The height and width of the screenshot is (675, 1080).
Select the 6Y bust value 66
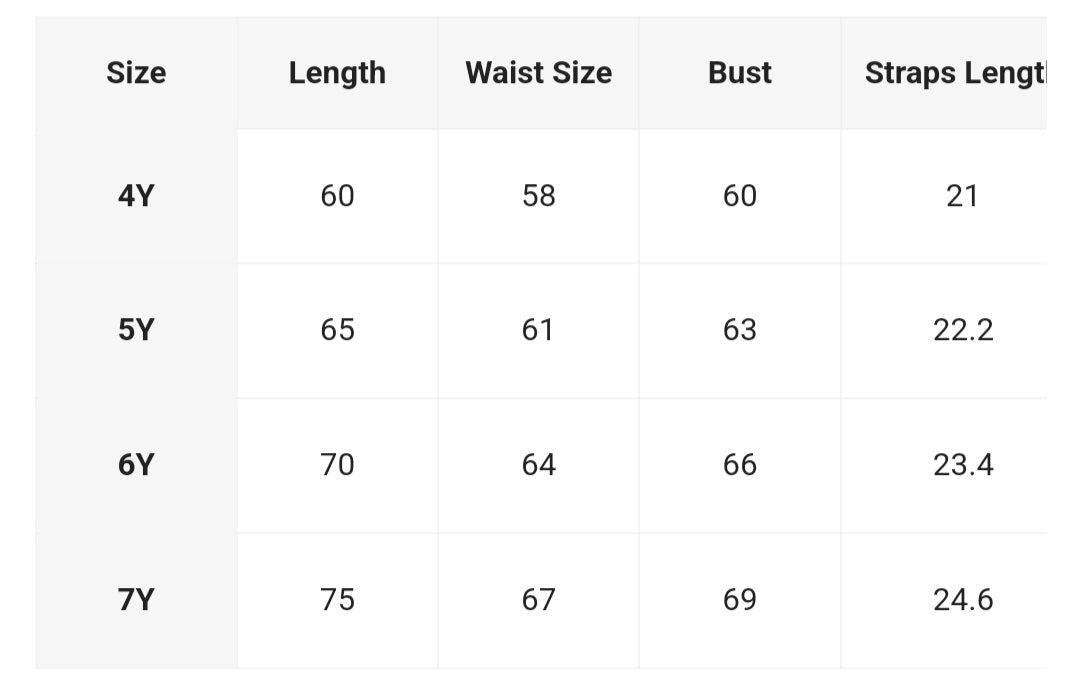pos(740,465)
